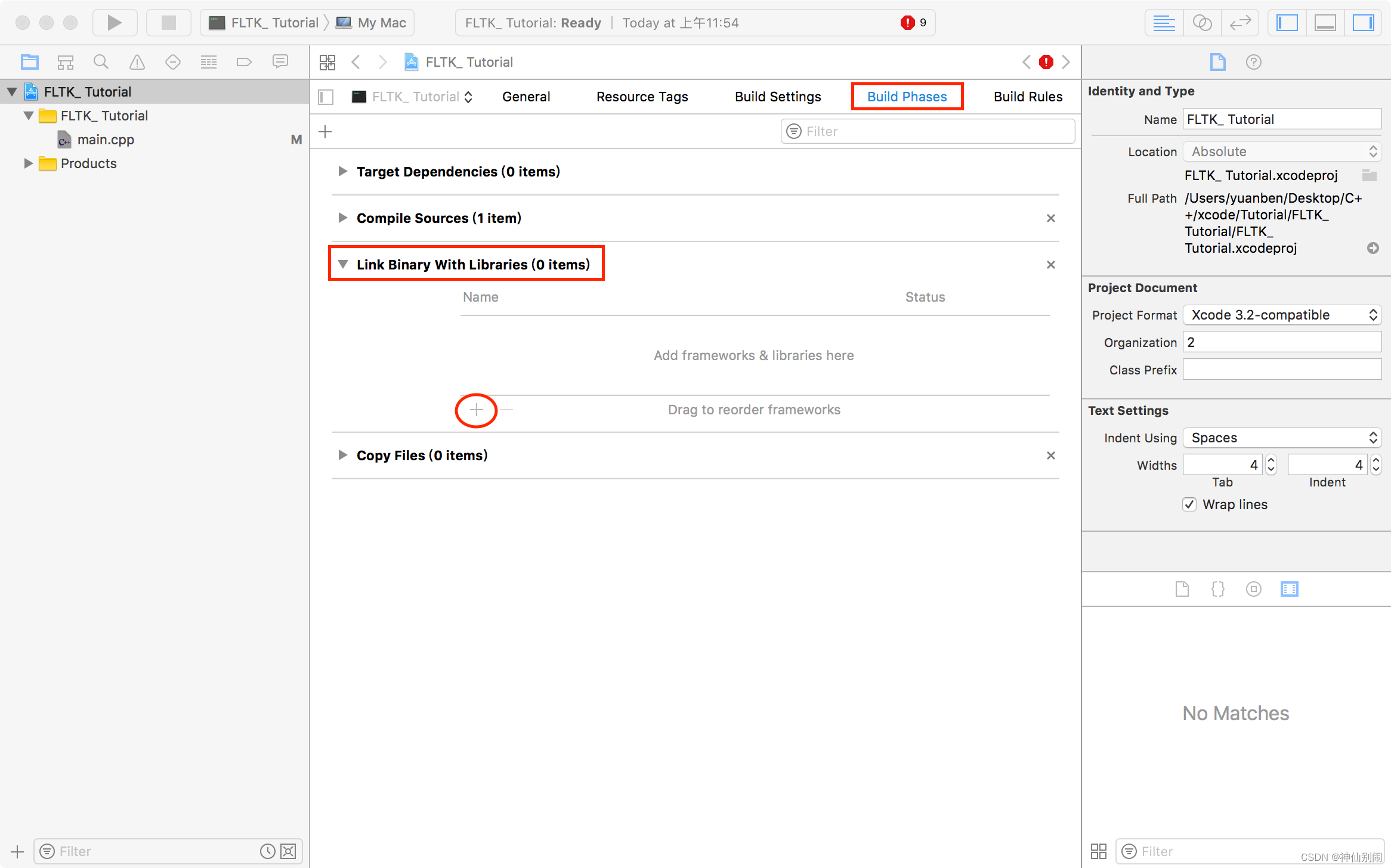Toggle the project and targets list

tap(326, 97)
